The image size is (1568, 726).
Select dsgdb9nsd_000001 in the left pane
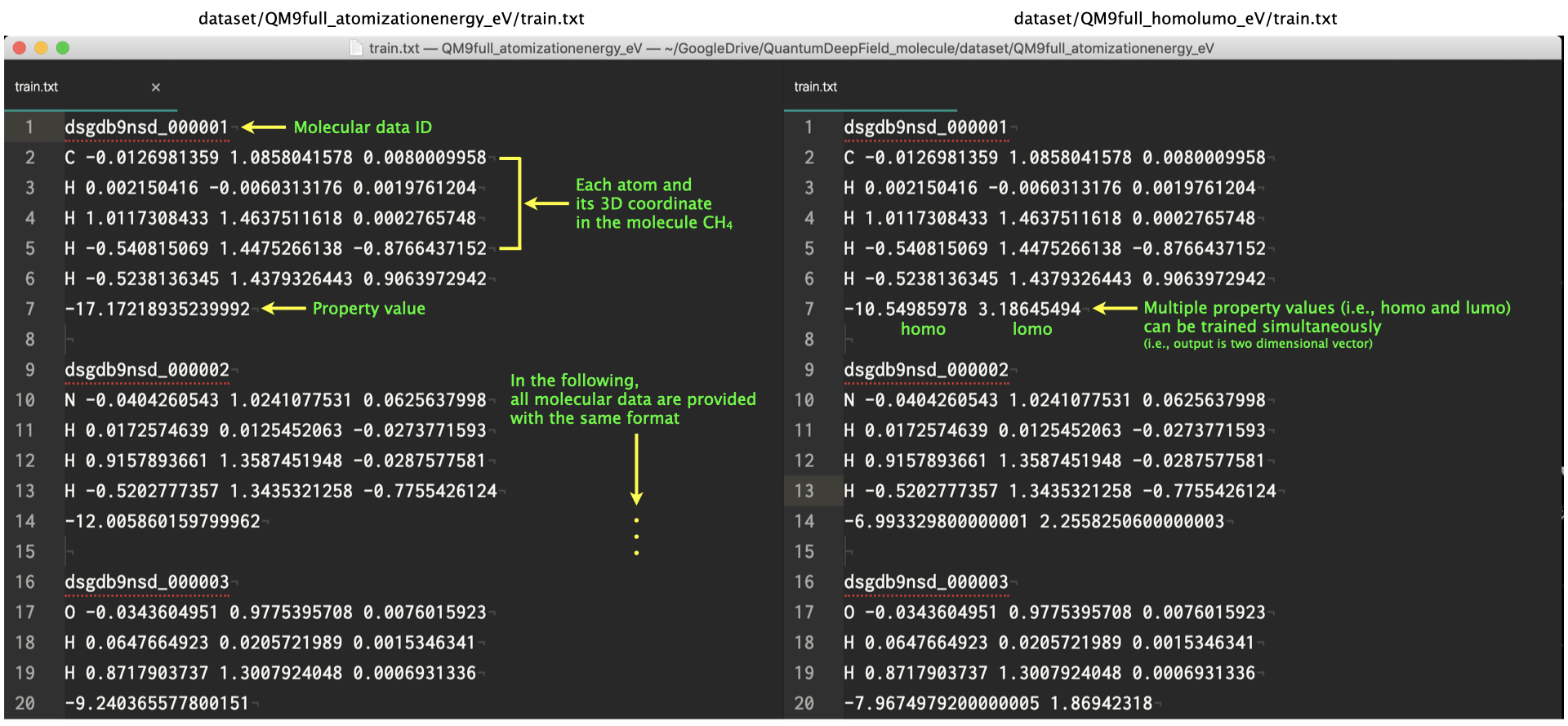[x=147, y=127]
